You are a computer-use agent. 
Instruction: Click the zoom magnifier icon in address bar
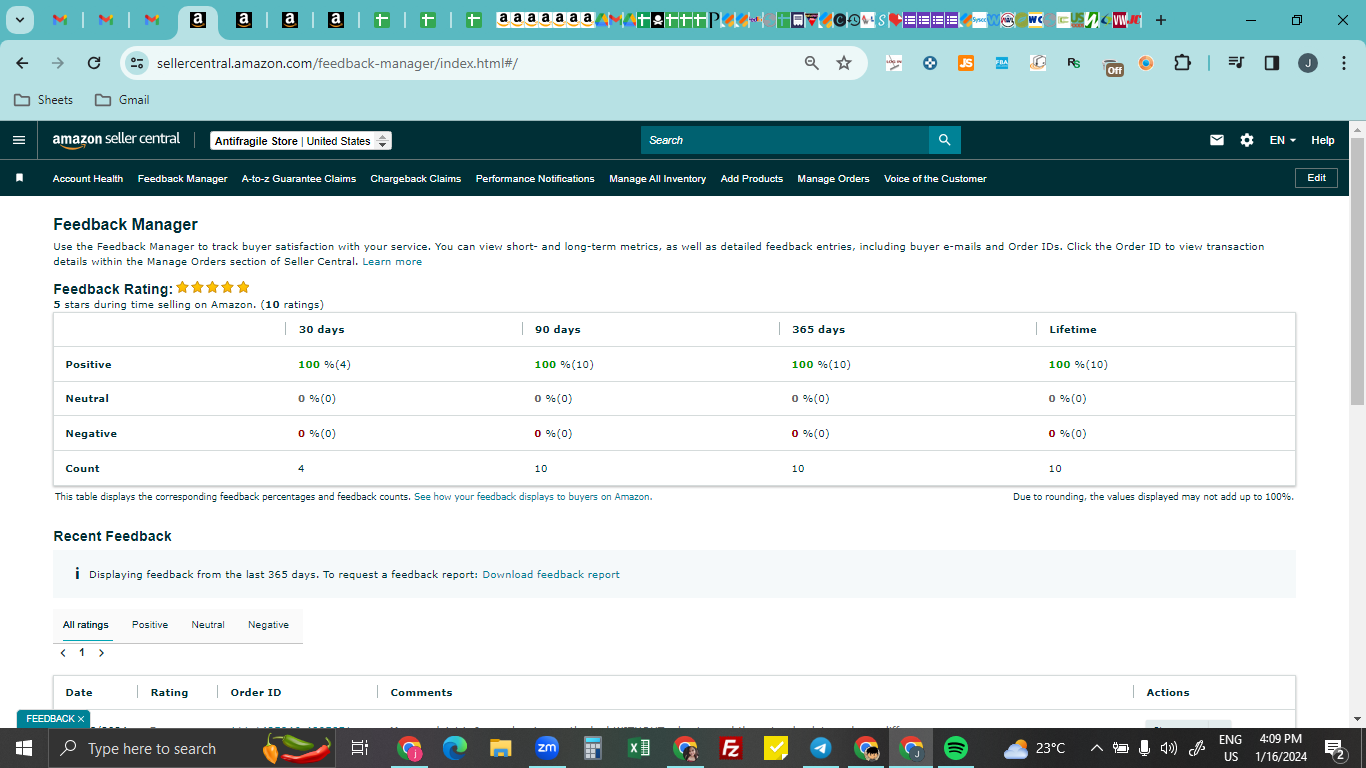coord(812,63)
